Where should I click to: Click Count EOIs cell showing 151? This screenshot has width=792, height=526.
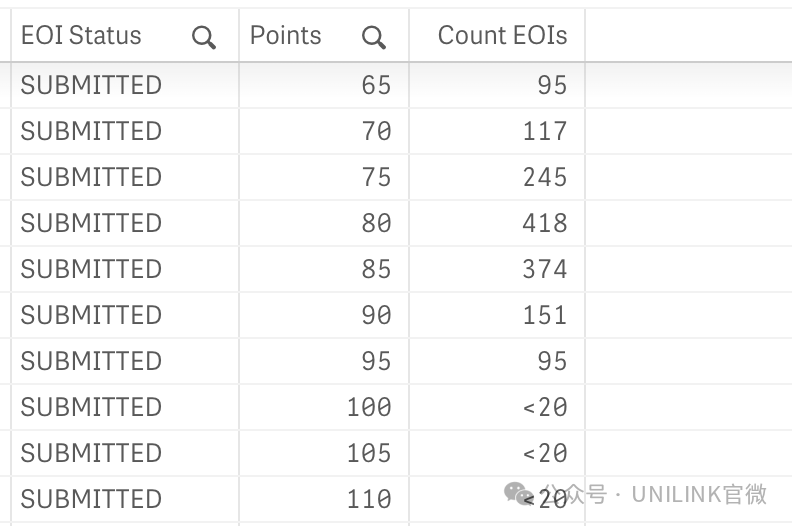pos(545,315)
